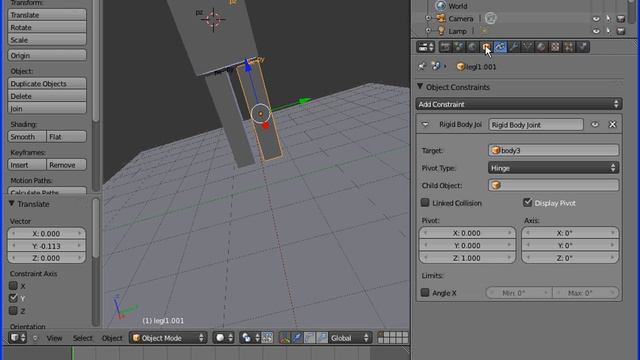Open the Modifiers wrench tab

(514, 47)
